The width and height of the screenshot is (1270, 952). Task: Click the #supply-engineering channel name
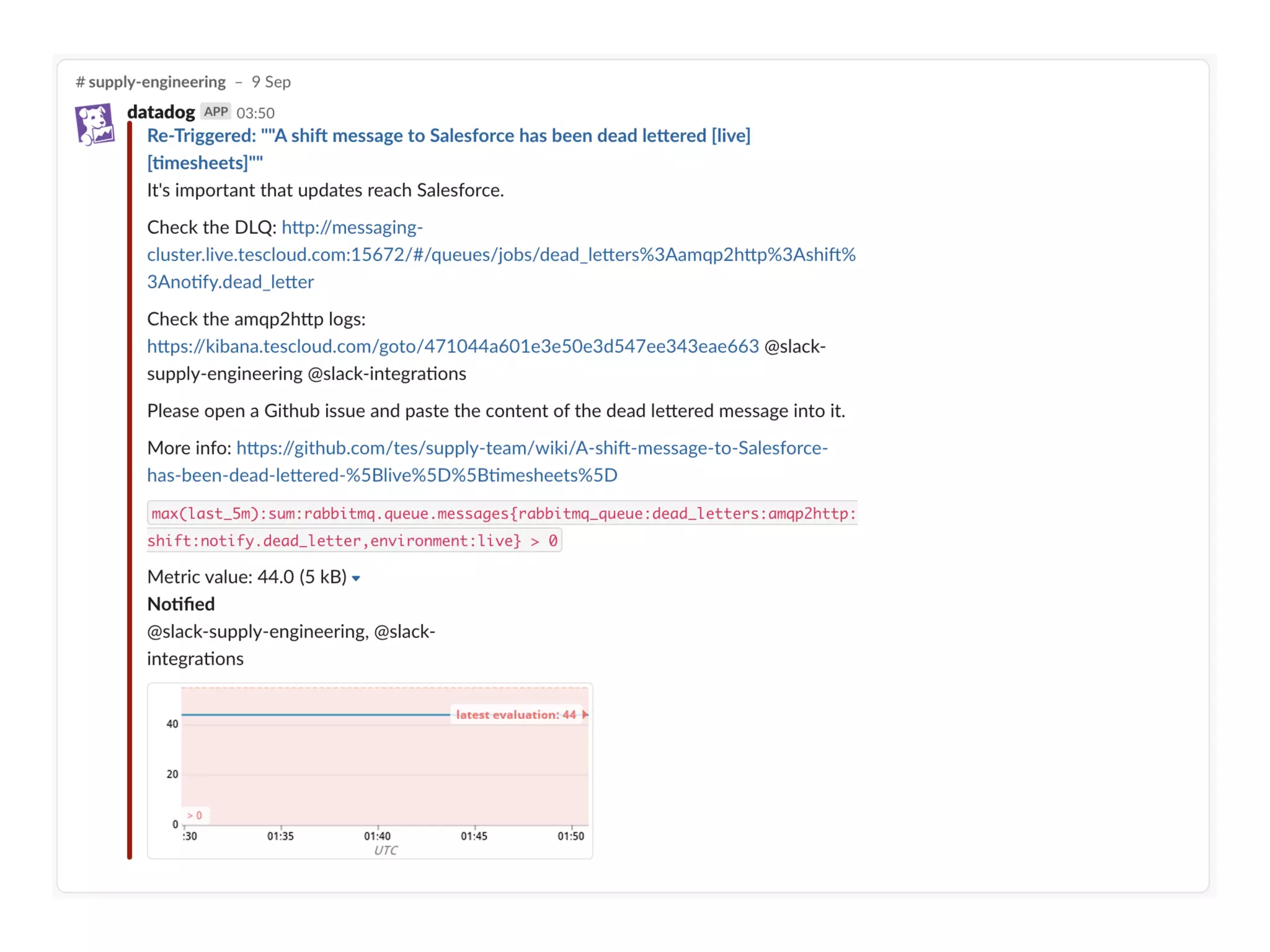pos(151,82)
